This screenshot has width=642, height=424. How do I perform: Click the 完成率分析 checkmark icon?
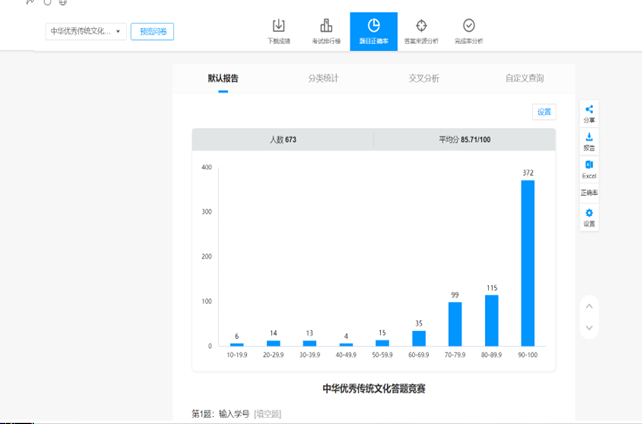[x=468, y=26]
